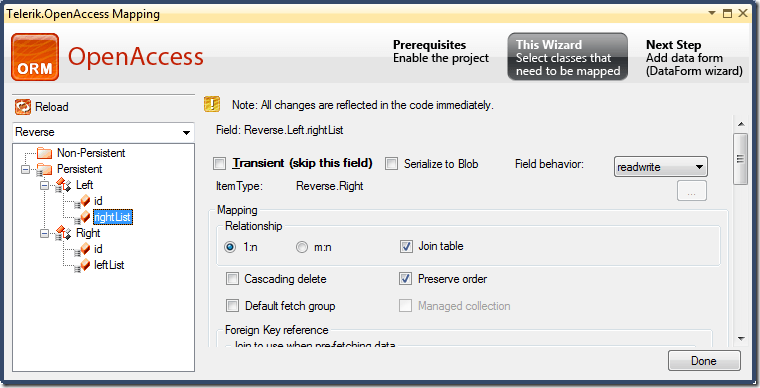Viewport: 760px width, 388px height.
Task: Click the Persistent folder icon
Action: click(45, 170)
